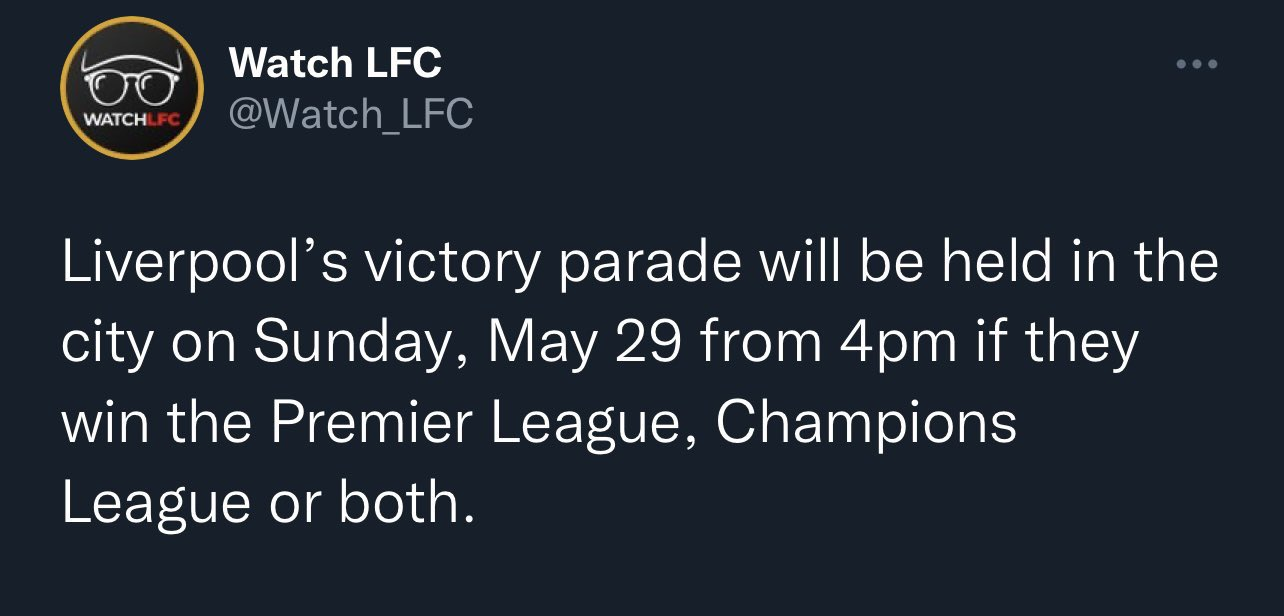1284x616 pixels.
Task: Open the tweet's three-dot more options menu
Action: coord(1196,65)
